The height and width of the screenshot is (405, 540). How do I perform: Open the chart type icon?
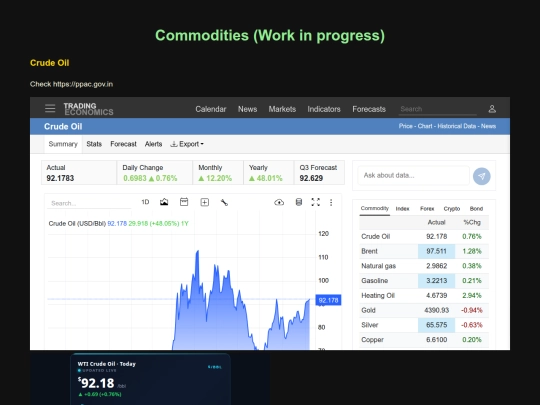[x=164, y=202]
